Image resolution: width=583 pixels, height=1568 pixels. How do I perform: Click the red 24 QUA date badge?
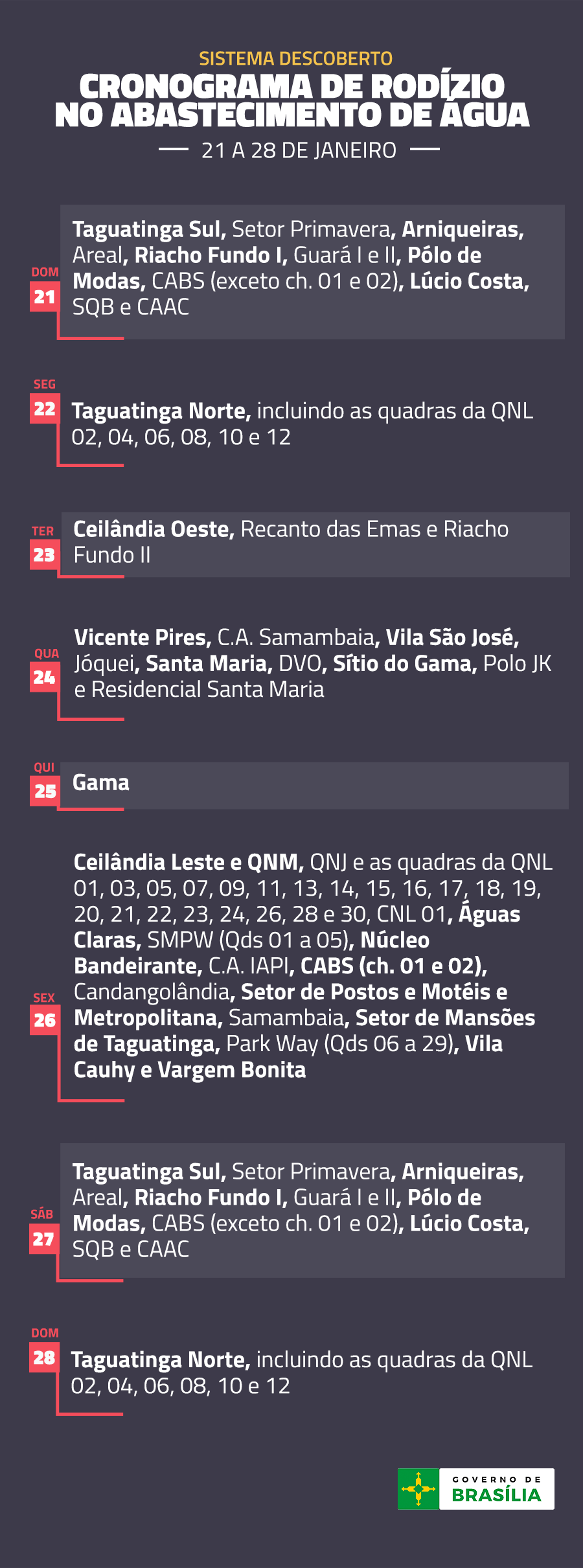point(45,677)
